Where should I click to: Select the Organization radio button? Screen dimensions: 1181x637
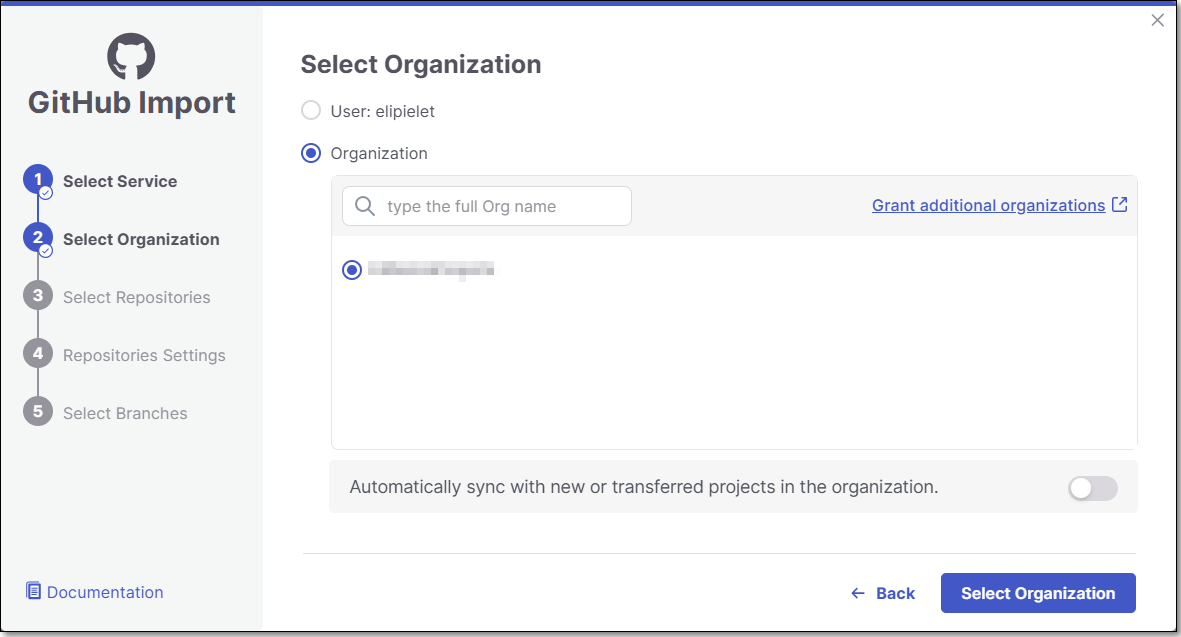click(311, 154)
